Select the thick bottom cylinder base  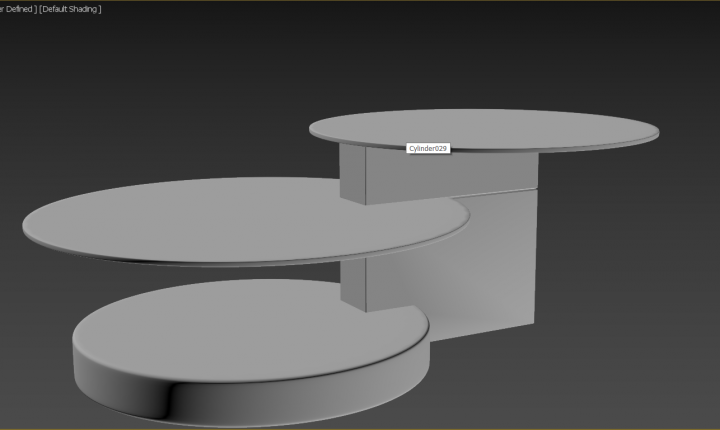pos(251,351)
